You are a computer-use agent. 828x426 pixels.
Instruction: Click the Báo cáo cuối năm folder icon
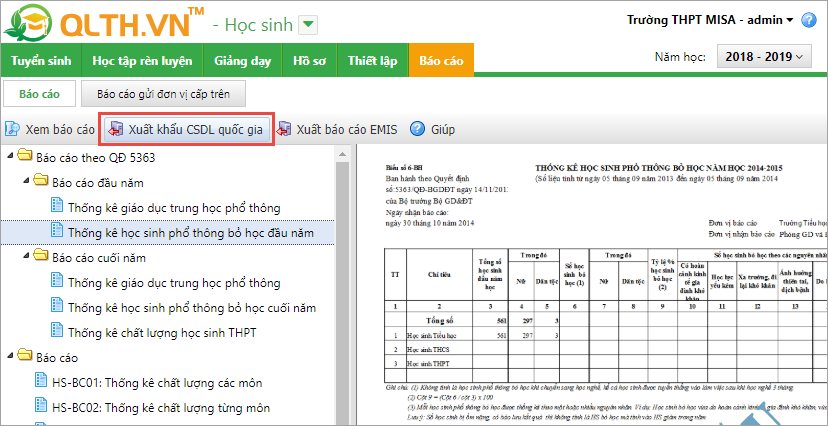(x=41, y=257)
